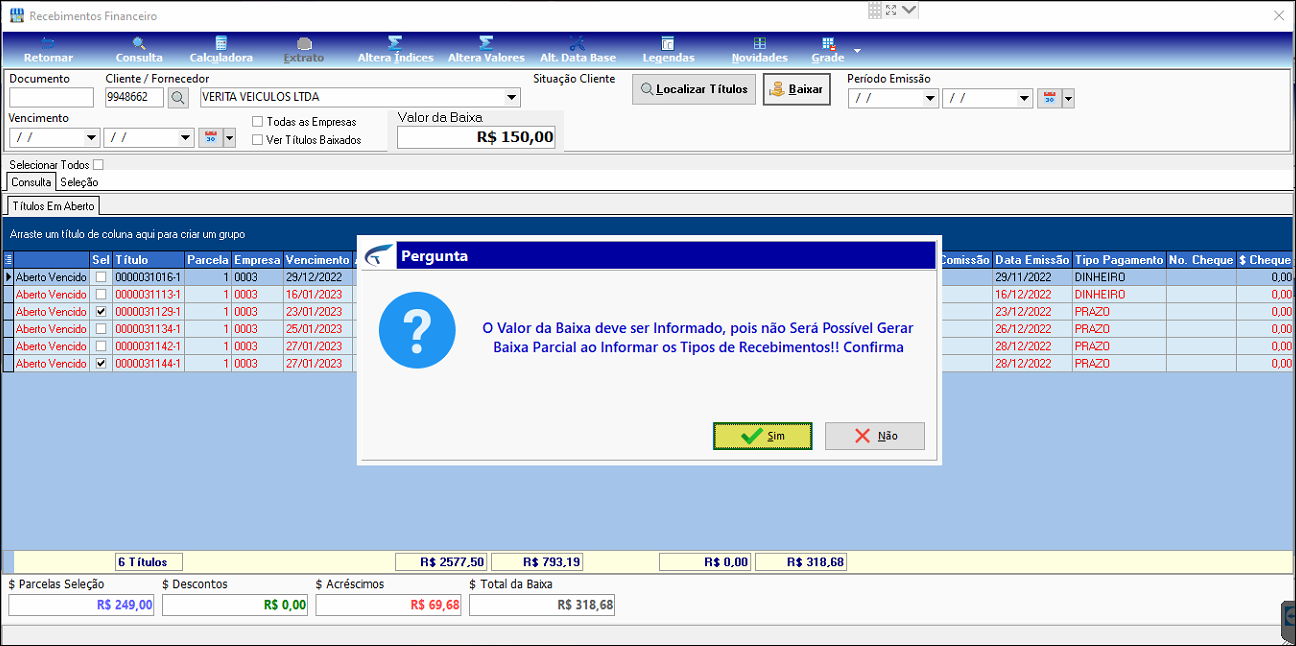Open the Consulta magnifier toolbar icon
This screenshot has width=1296, height=646.
click(139, 44)
